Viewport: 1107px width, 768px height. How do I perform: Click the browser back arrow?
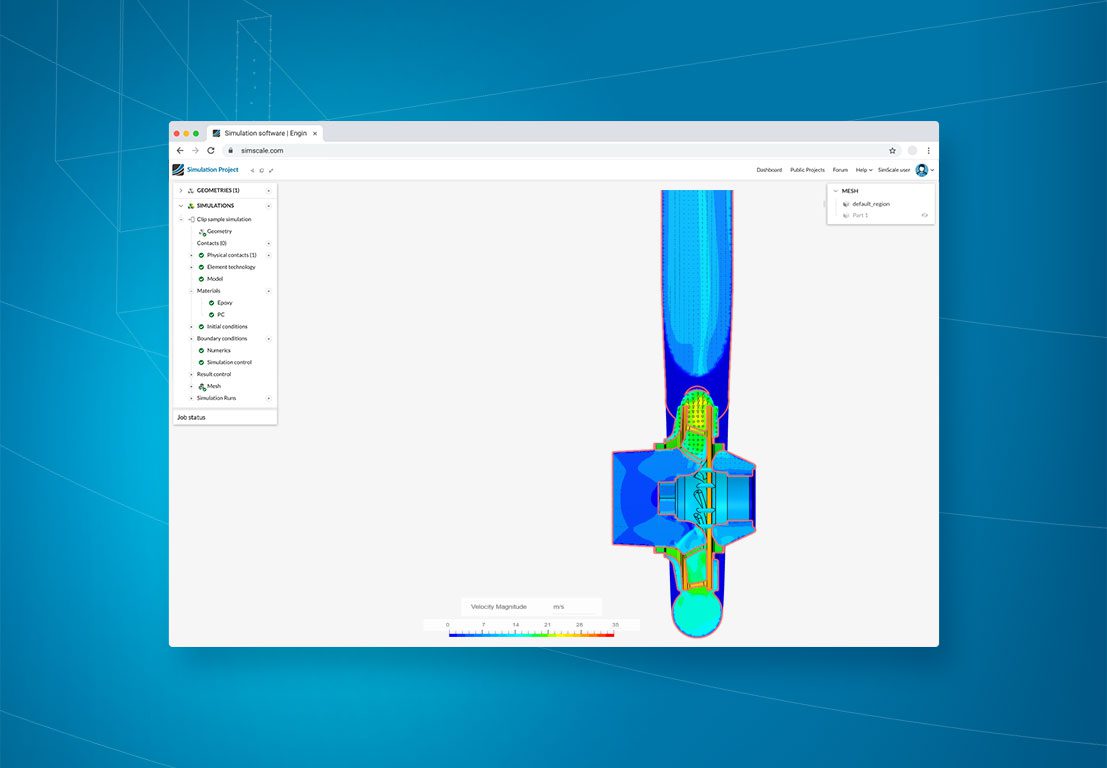[x=180, y=150]
